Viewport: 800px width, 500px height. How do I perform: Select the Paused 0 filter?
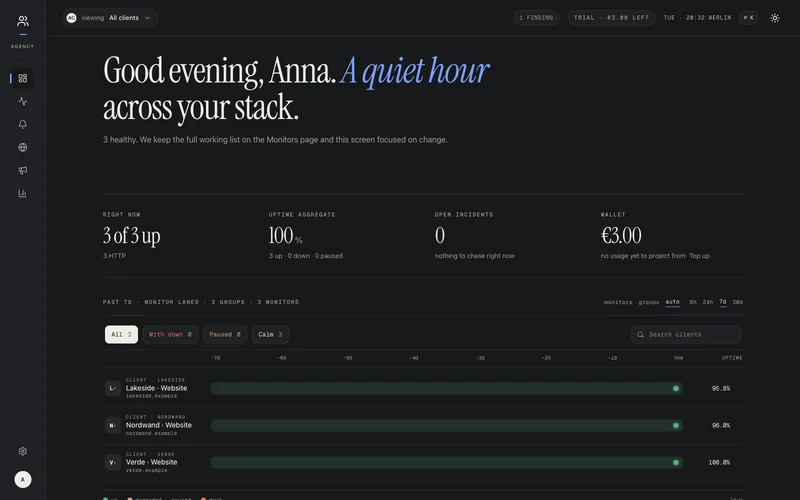tap(225, 335)
